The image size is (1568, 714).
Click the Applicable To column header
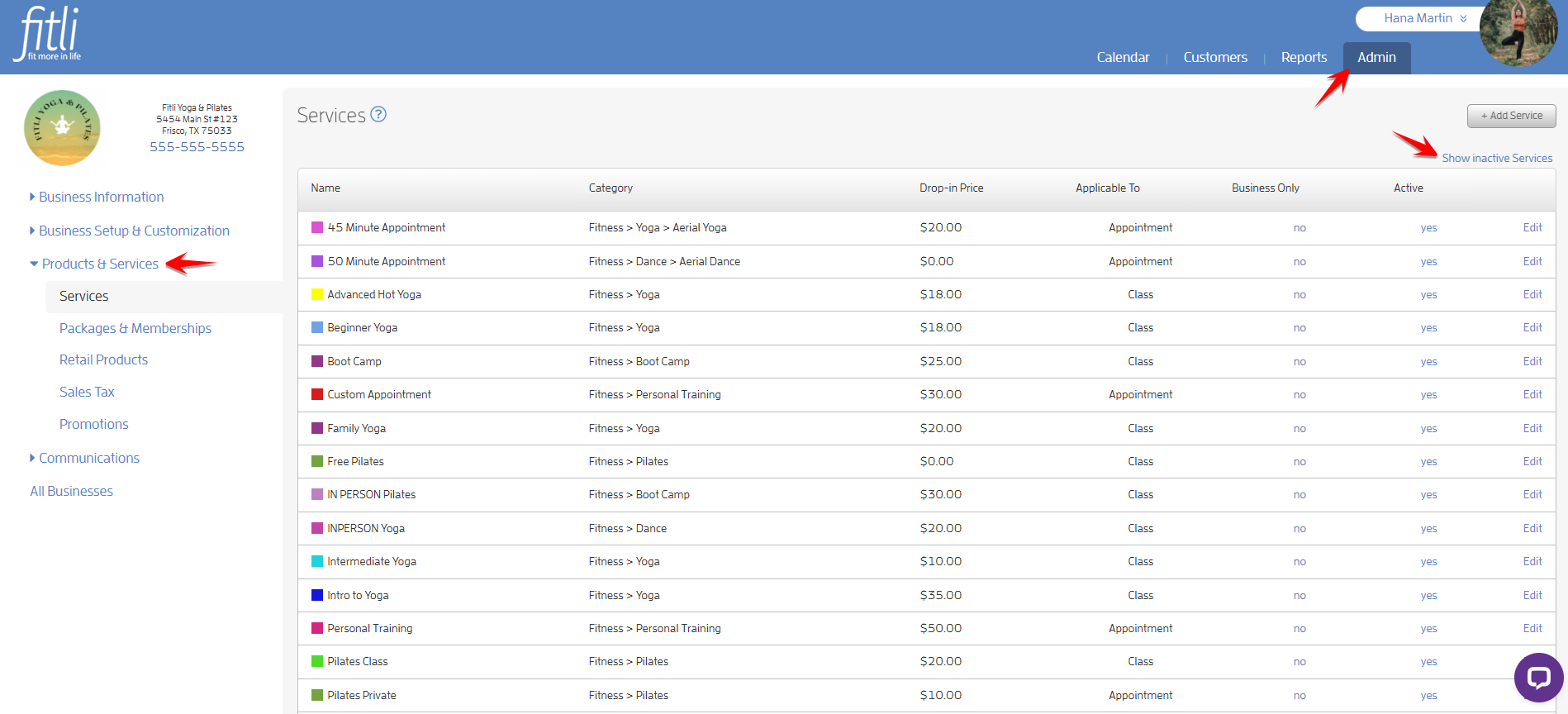(x=1107, y=188)
